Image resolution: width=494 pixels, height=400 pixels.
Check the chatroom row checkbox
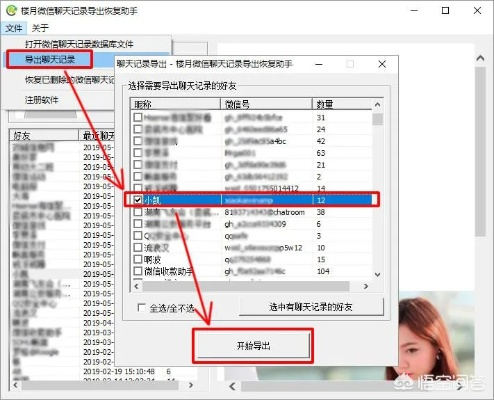tap(138, 212)
